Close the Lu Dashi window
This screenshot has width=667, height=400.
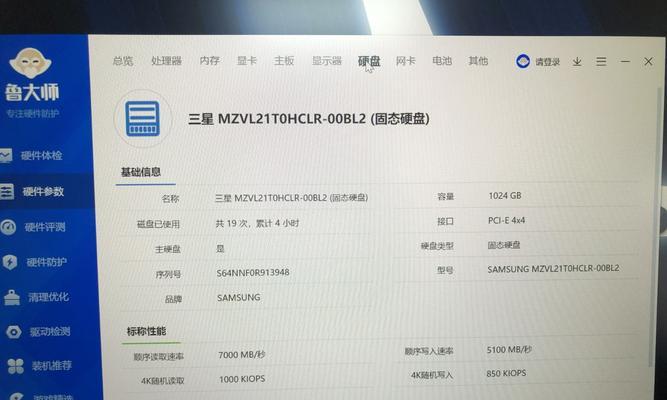click(x=648, y=61)
